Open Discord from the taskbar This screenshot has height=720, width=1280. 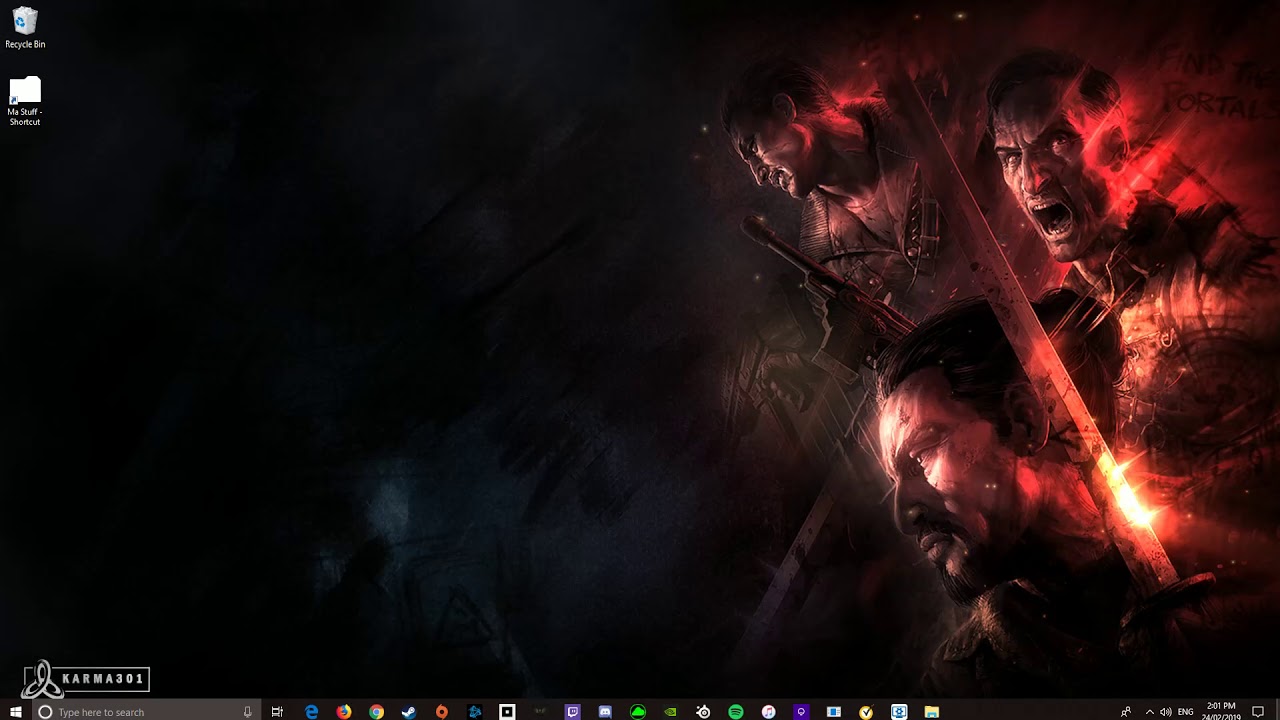605,712
